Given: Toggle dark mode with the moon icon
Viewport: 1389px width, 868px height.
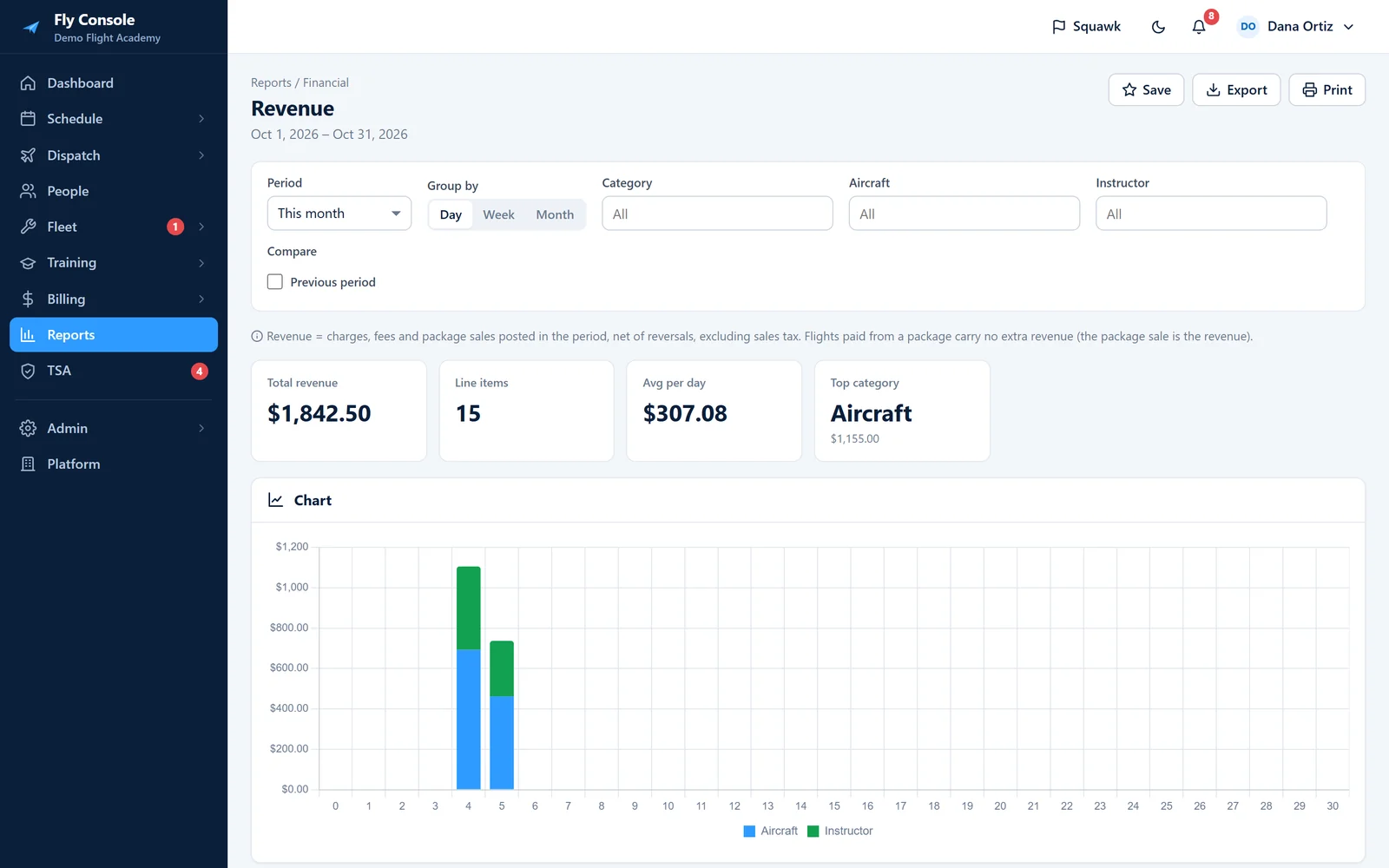Looking at the screenshot, I should coord(1158,27).
